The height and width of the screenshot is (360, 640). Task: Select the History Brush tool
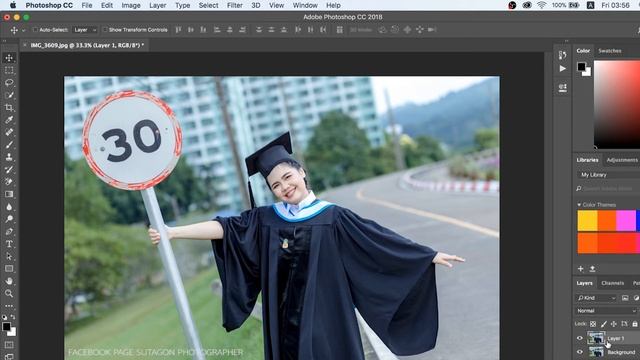pyautogui.click(x=9, y=169)
